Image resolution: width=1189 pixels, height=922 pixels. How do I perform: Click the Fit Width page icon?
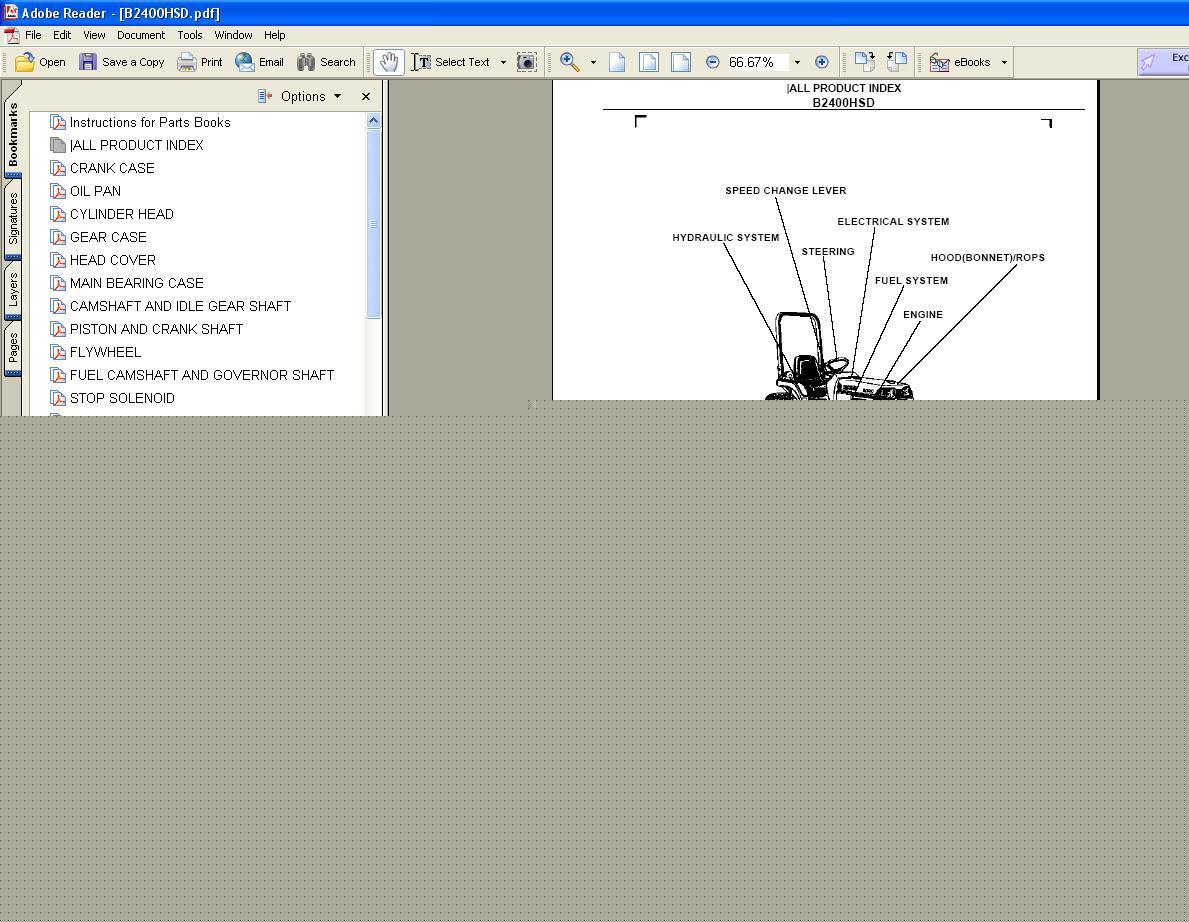[681, 62]
